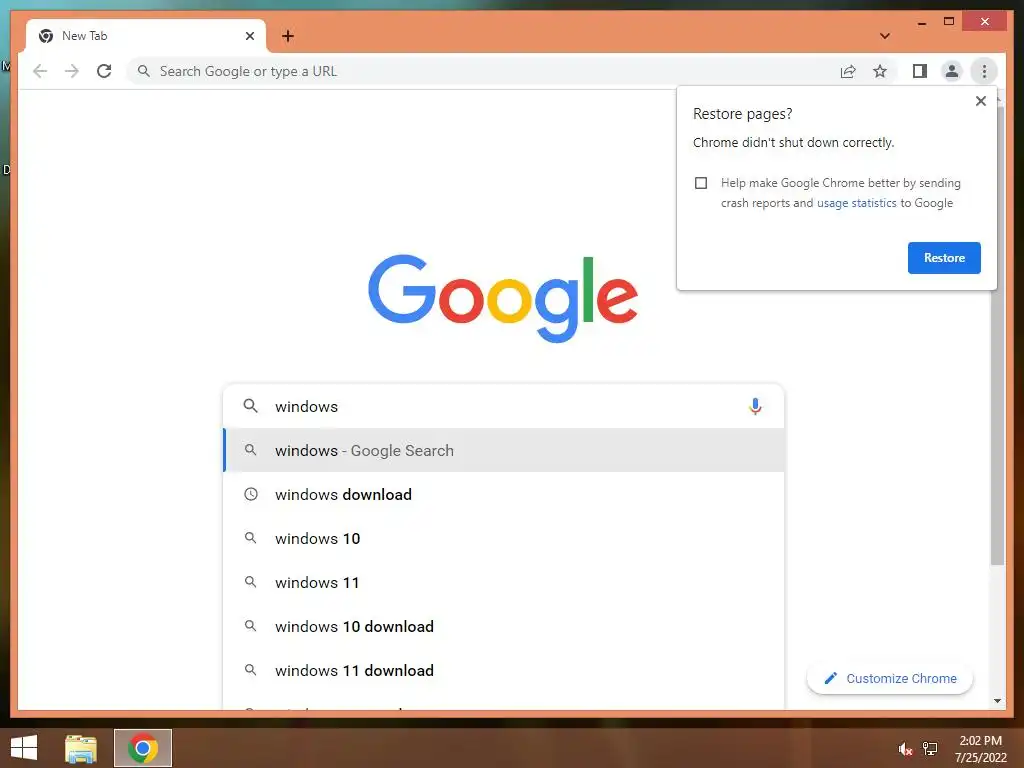Click the Back navigation arrow
Viewport: 1024px width, 768px height.
40,71
